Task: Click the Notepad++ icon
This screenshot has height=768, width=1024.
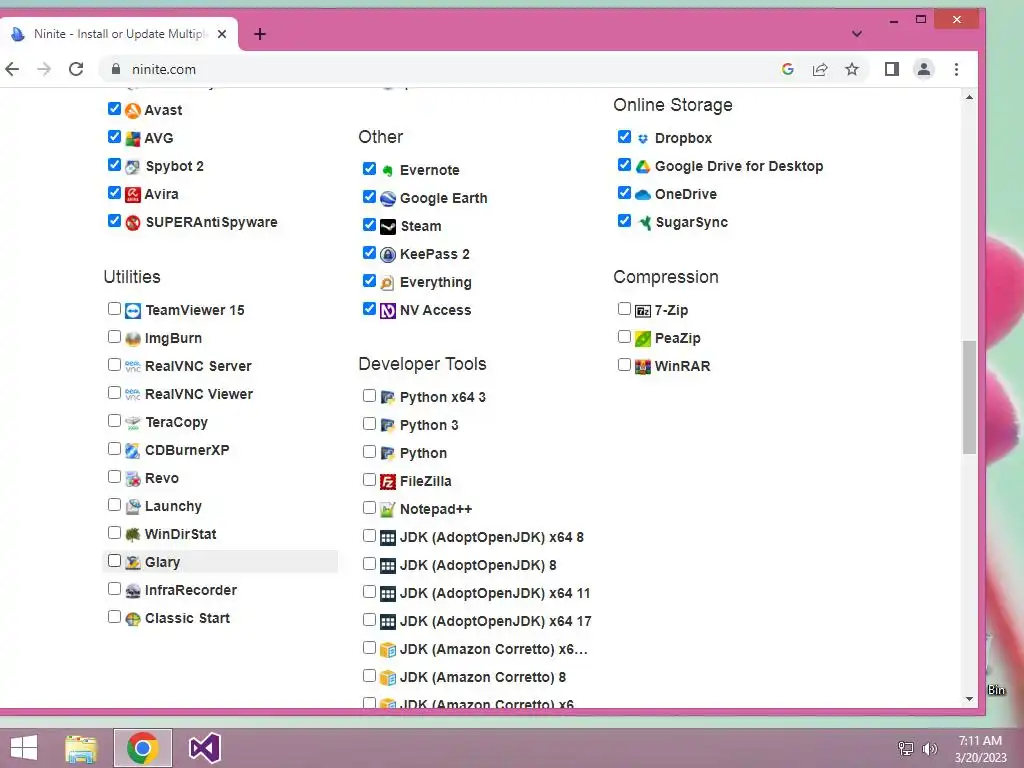Action: pyautogui.click(x=388, y=510)
